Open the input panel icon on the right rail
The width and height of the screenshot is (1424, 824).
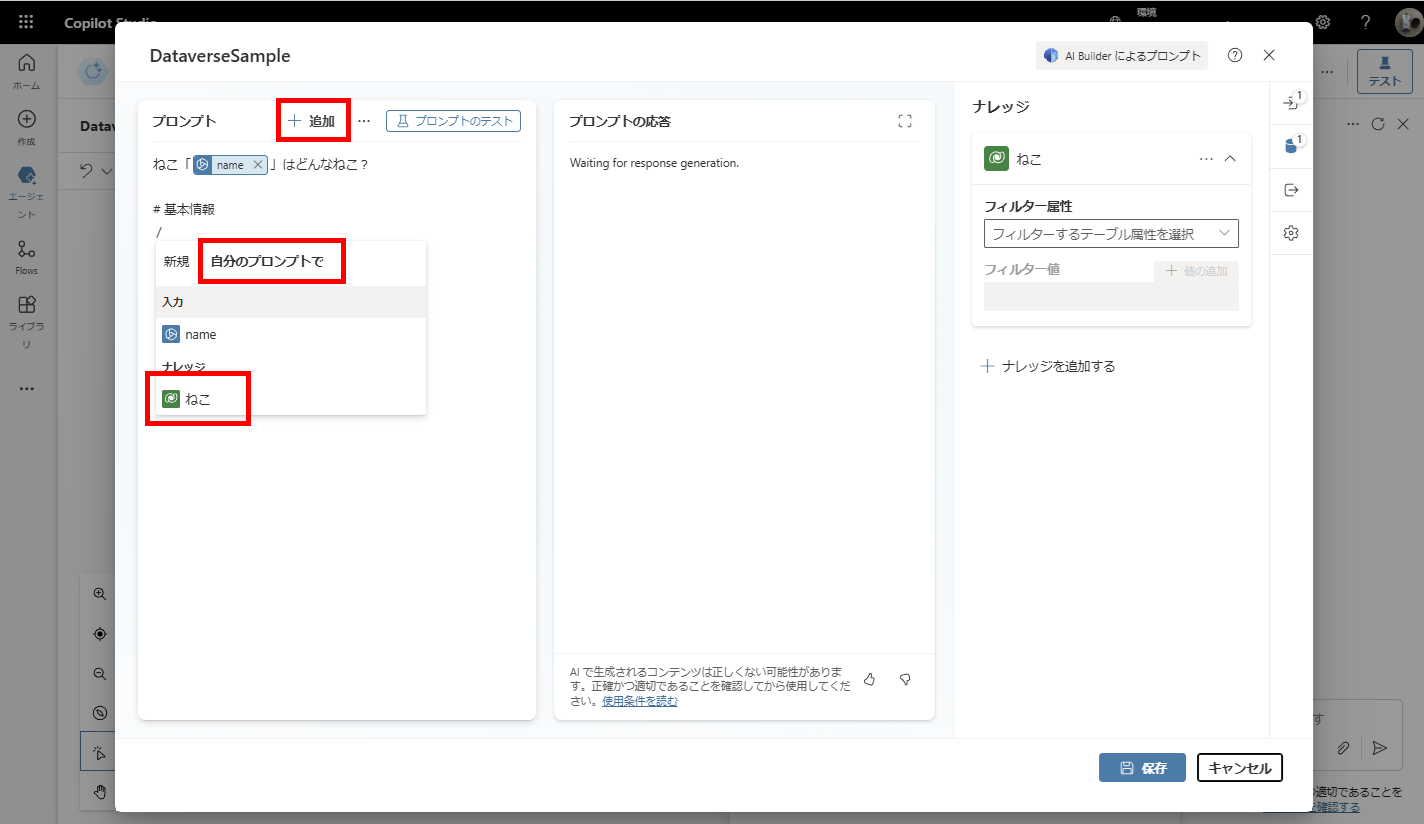[x=1290, y=103]
